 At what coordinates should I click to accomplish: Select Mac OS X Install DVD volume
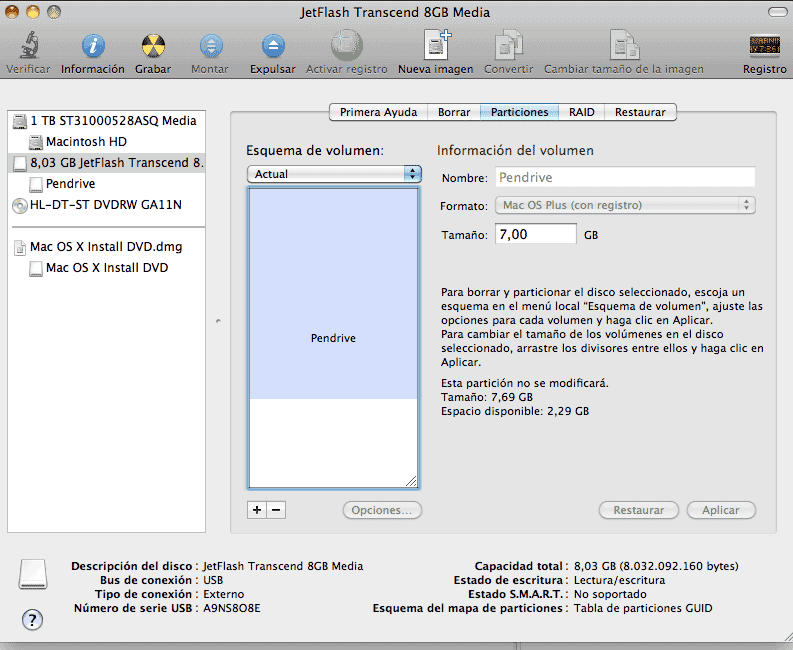[x=106, y=268]
